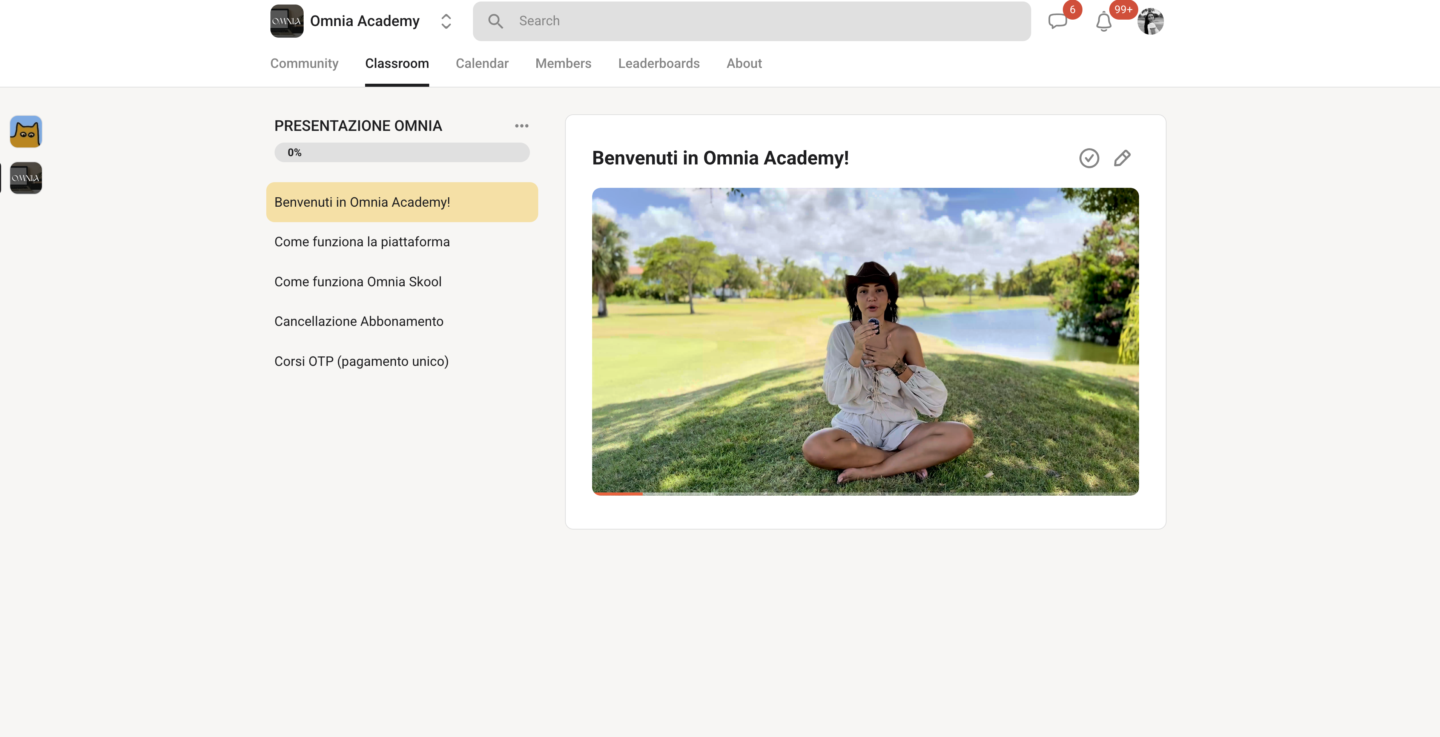Image resolution: width=1440 pixels, height=737 pixels.
Task: Click the Omnia Academy name in header
Action: (x=365, y=21)
